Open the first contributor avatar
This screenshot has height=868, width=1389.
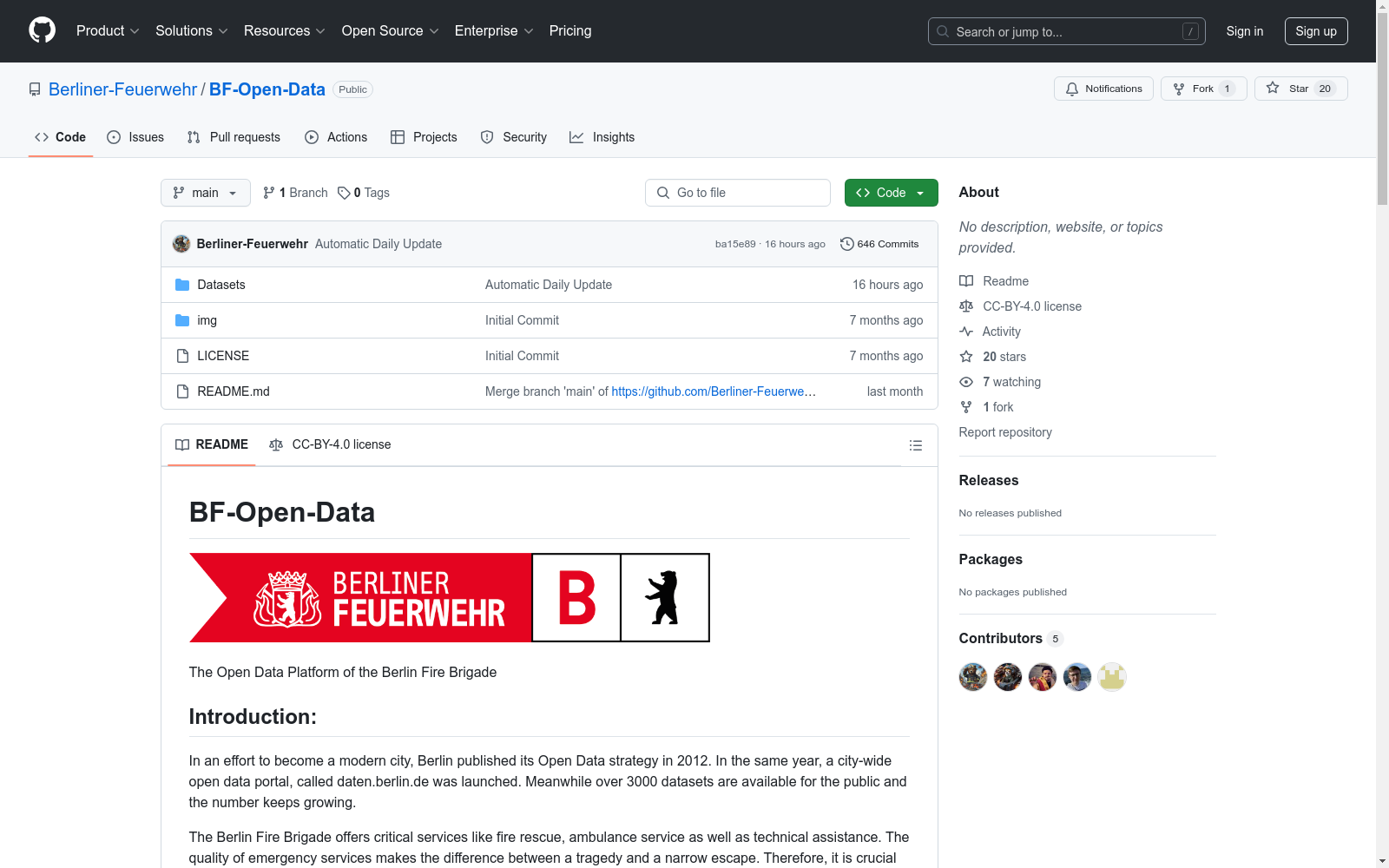point(973,677)
